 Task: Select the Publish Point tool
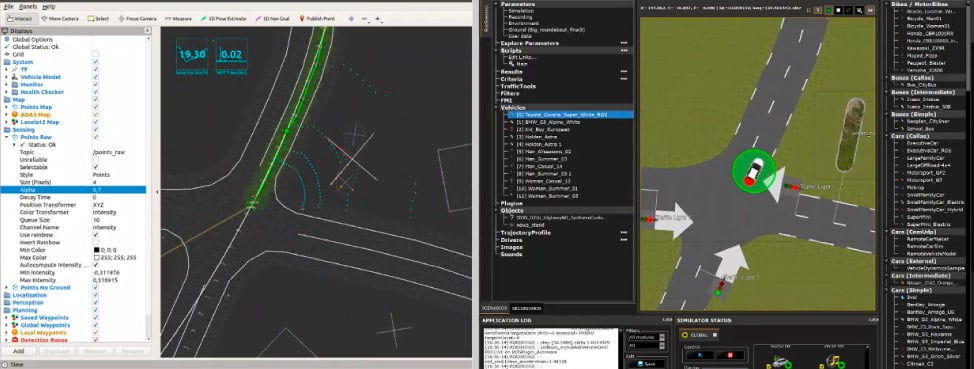pos(317,19)
